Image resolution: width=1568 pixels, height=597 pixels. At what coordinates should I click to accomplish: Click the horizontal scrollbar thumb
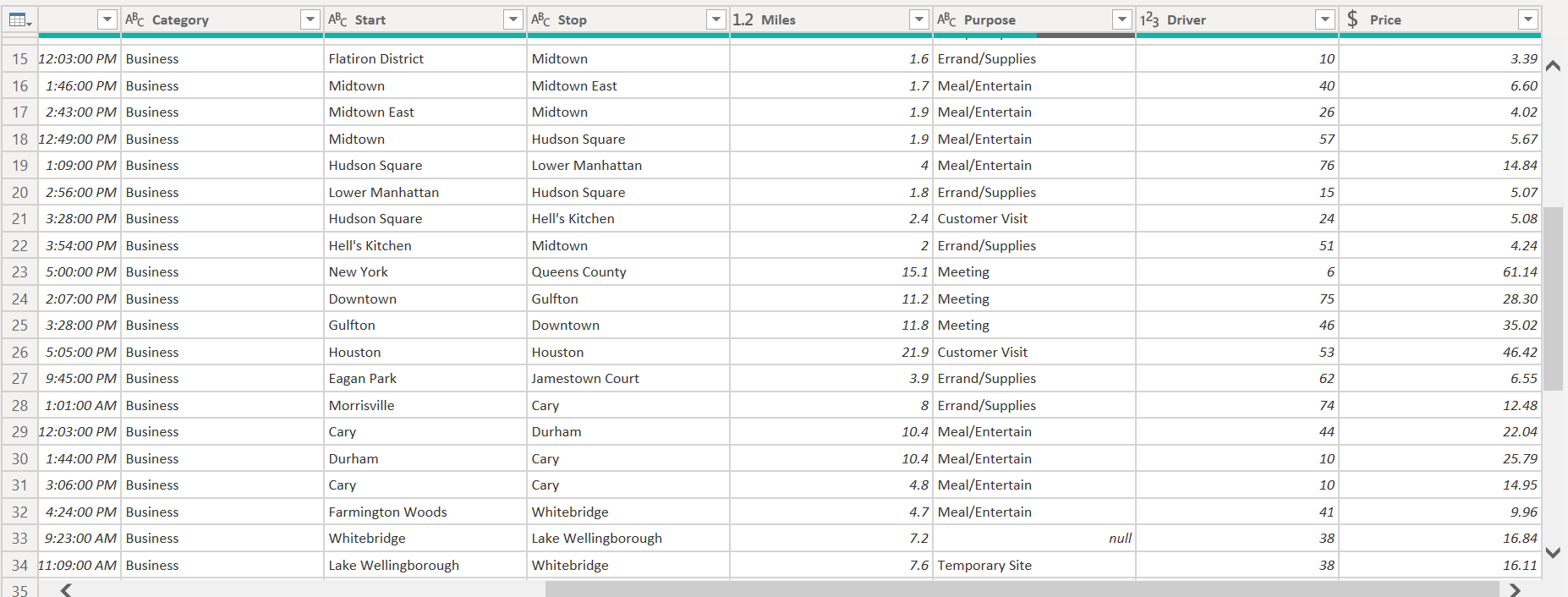[1022, 589]
